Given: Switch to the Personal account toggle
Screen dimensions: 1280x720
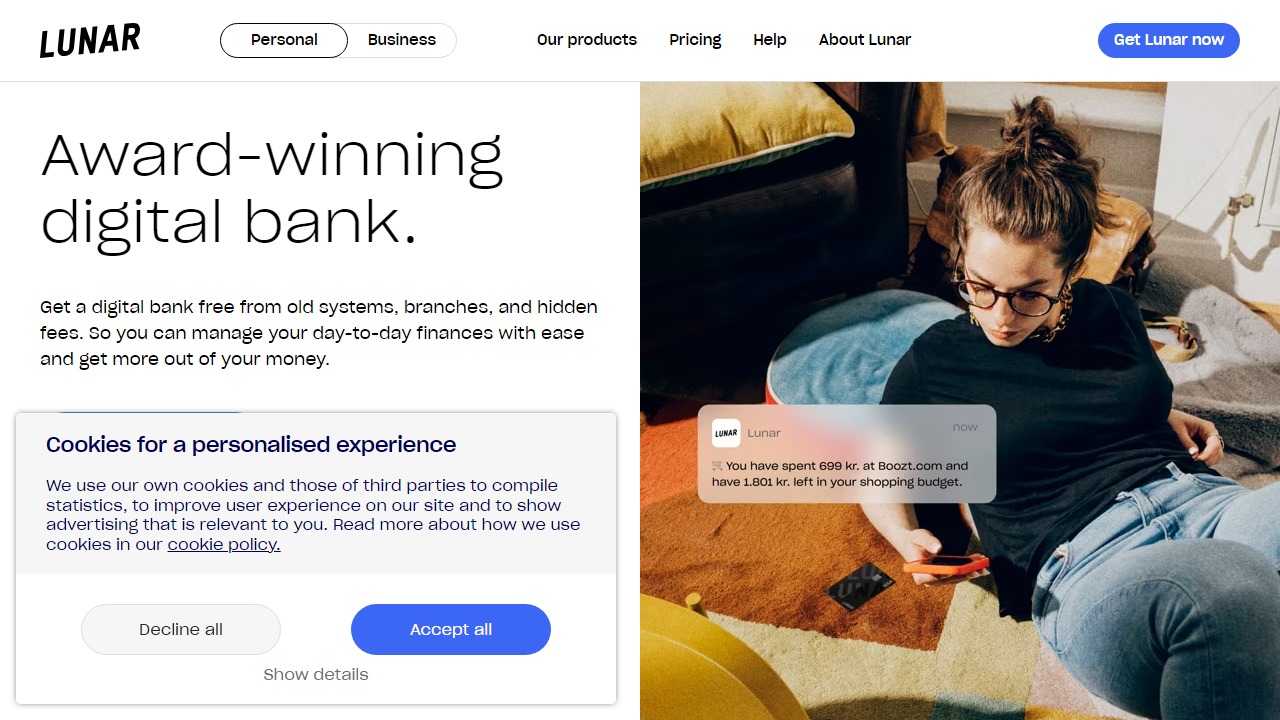Looking at the screenshot, I should pos(284,40).
